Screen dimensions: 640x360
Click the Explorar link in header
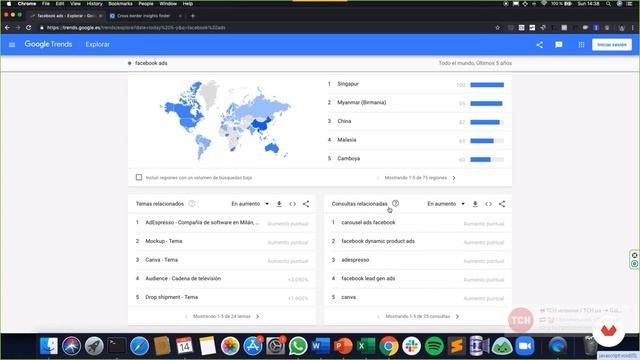98,44
